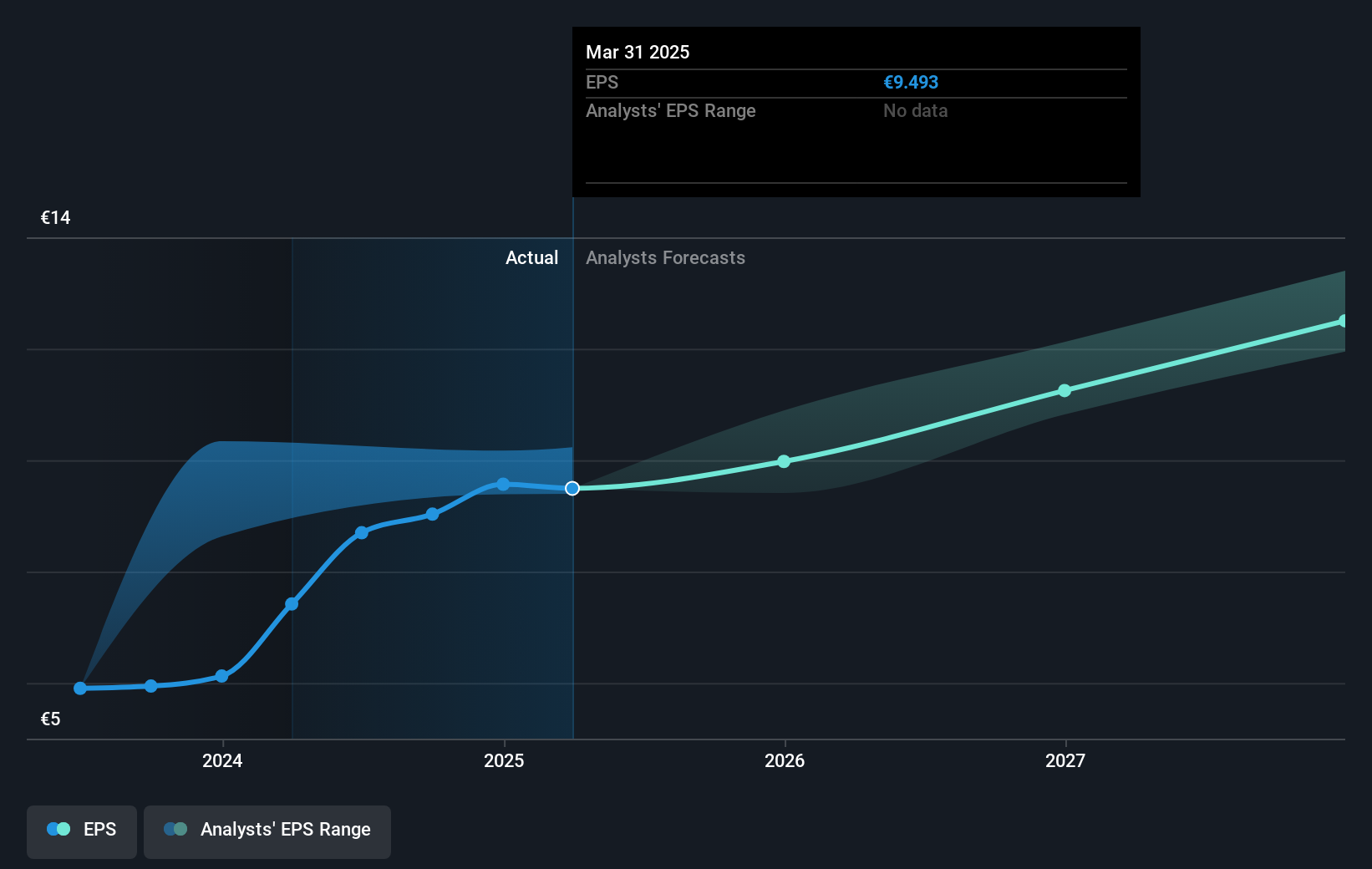This screenshot has width=1372, height=869.
Task: Click the 'Analysts Forecasts' label
Action: pos(665,257)
